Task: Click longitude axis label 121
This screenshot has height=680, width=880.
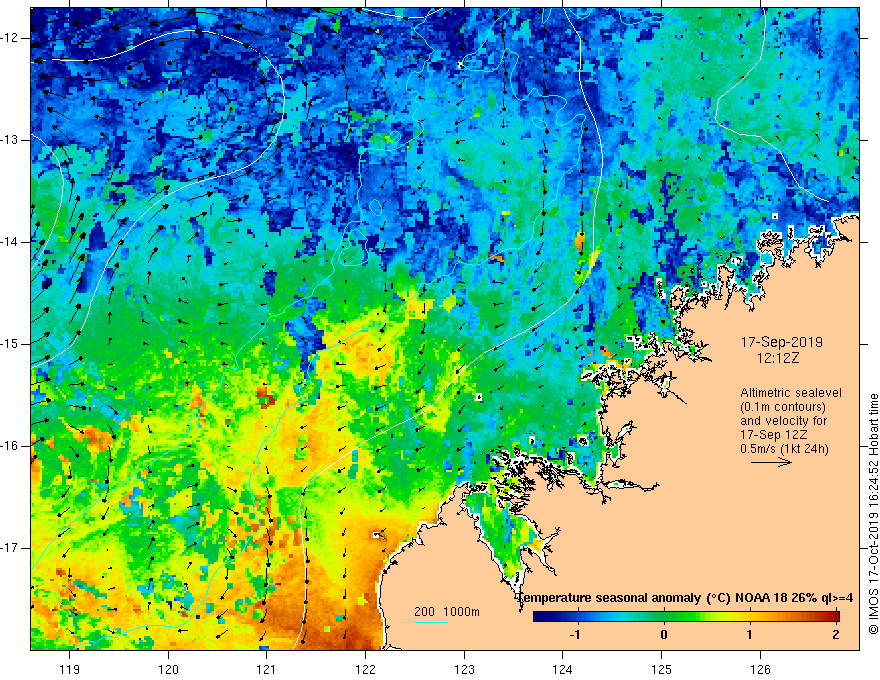Action: click(267, 669)
